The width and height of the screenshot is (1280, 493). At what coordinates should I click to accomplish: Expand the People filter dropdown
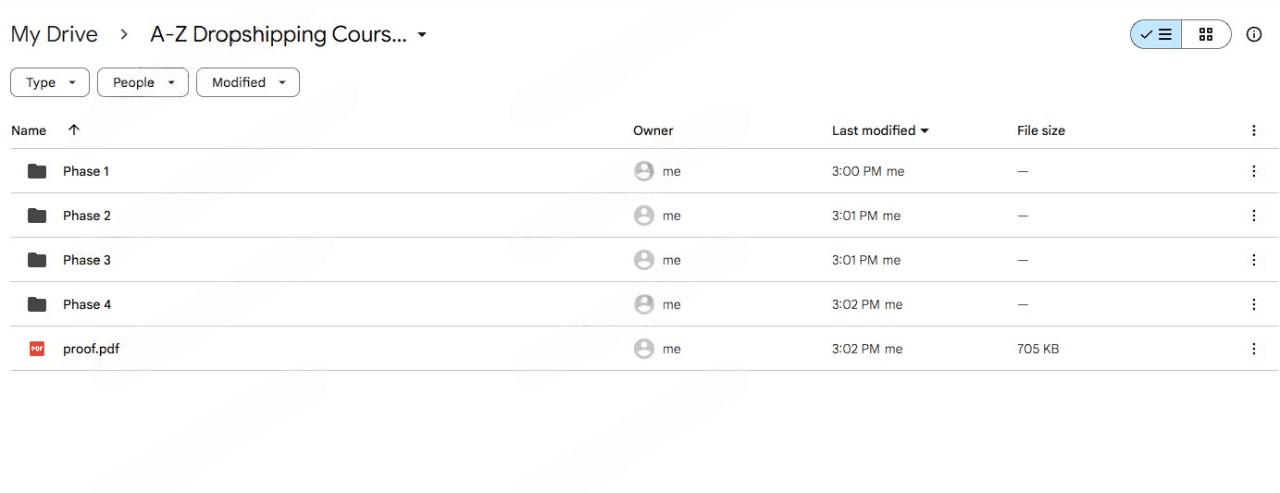point(143,83)
